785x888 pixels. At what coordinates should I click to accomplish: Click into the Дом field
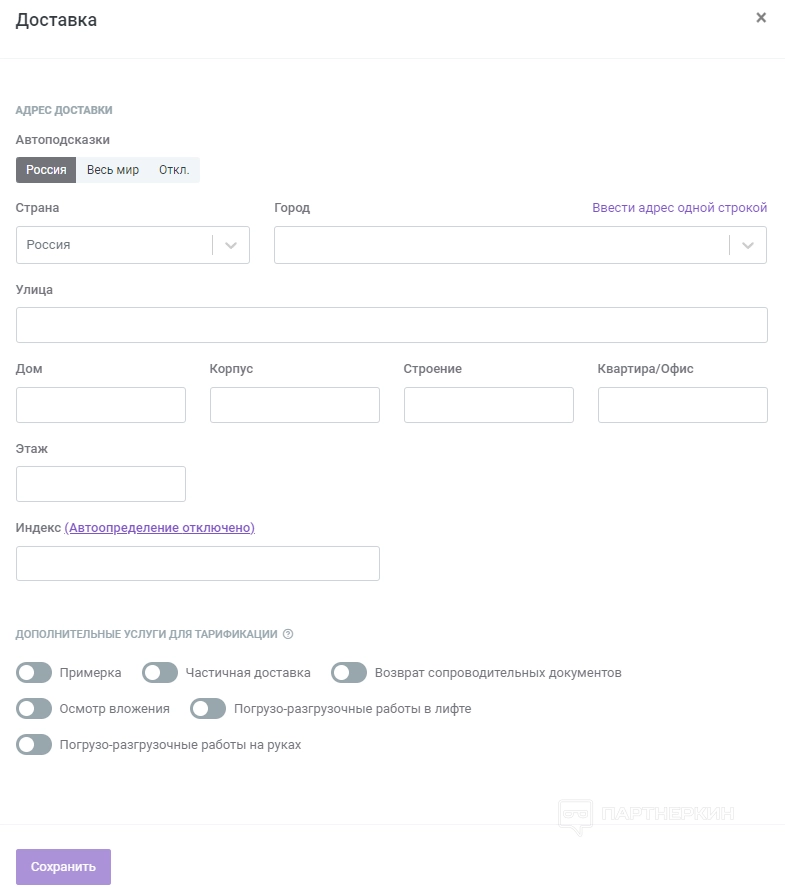(101, 405)
